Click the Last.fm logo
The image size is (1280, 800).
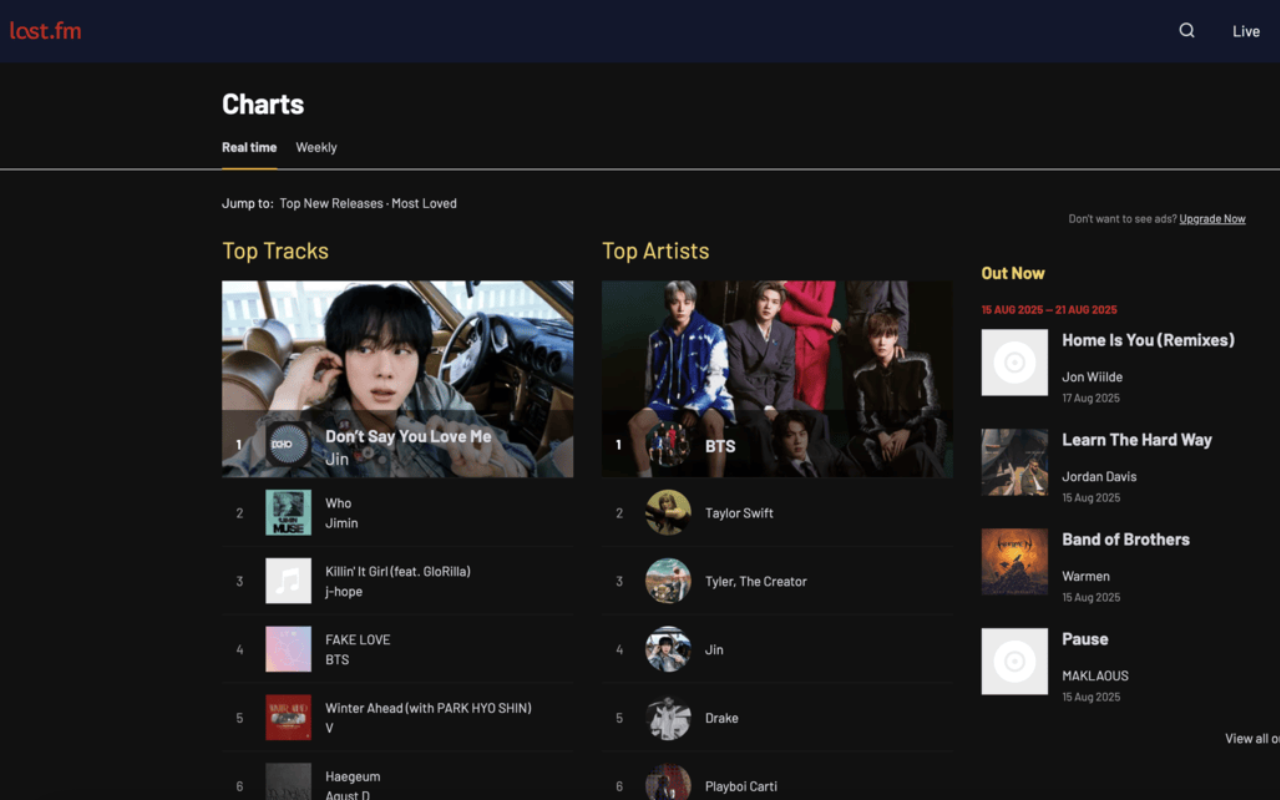(45, 31)
